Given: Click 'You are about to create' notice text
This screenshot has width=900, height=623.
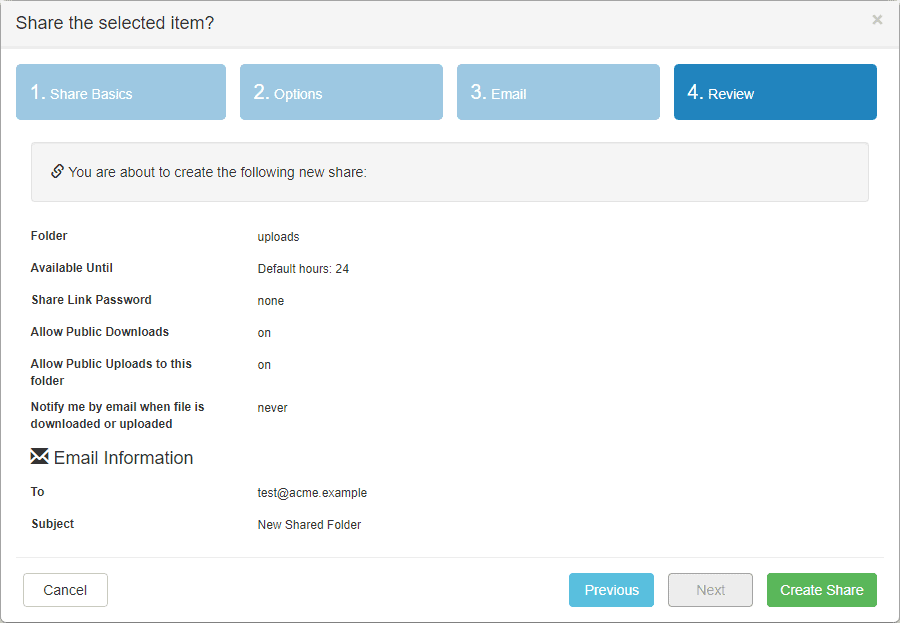Looking at the screenshot, I should click(x=218, y=172).
